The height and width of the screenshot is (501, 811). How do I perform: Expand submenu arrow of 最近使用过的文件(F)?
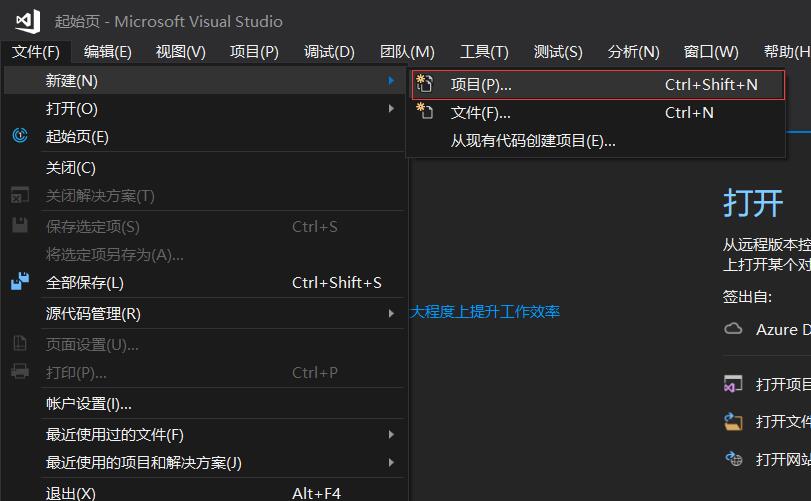(391, 434)
